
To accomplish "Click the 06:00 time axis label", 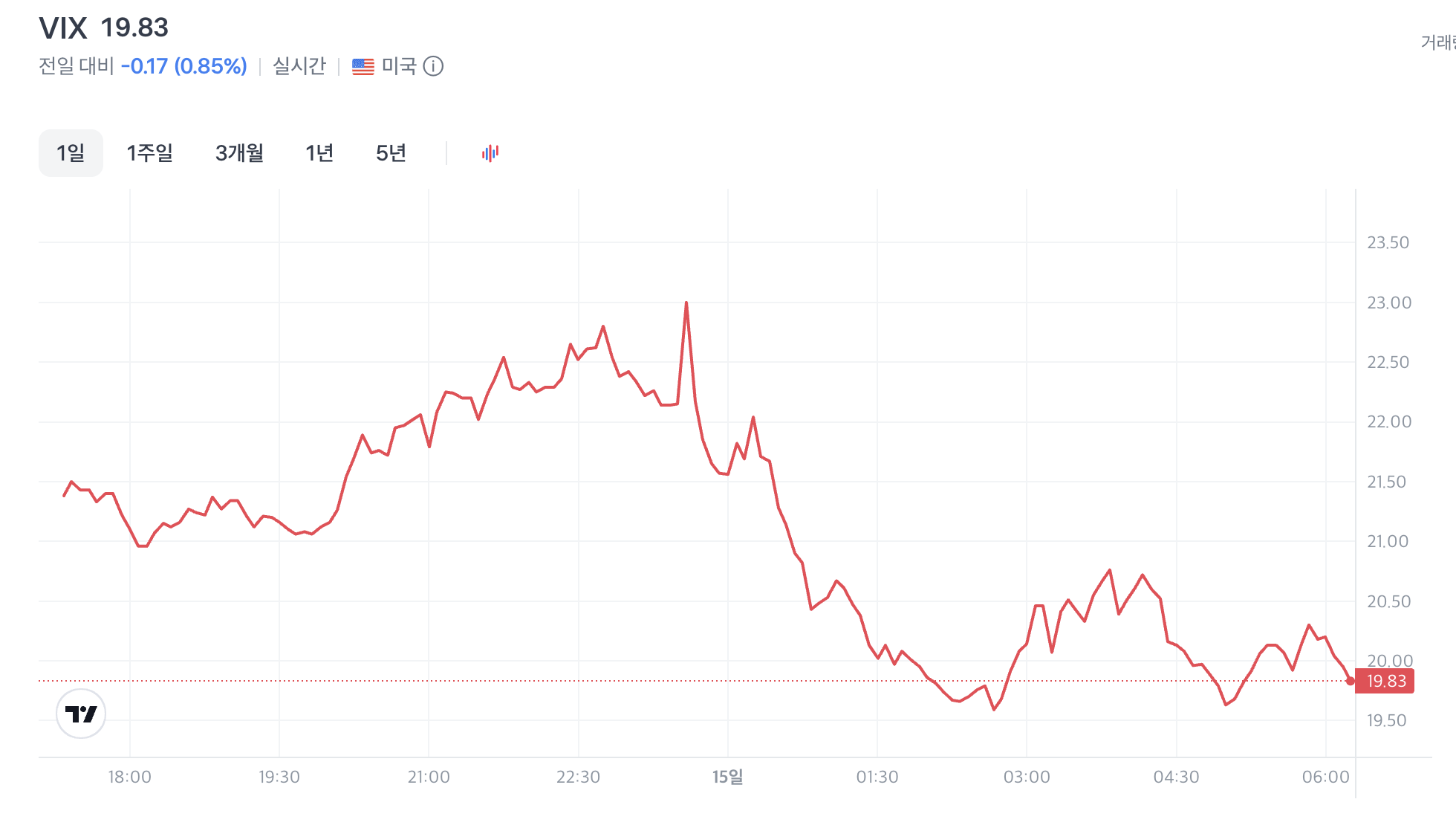I will [1325, 777].
